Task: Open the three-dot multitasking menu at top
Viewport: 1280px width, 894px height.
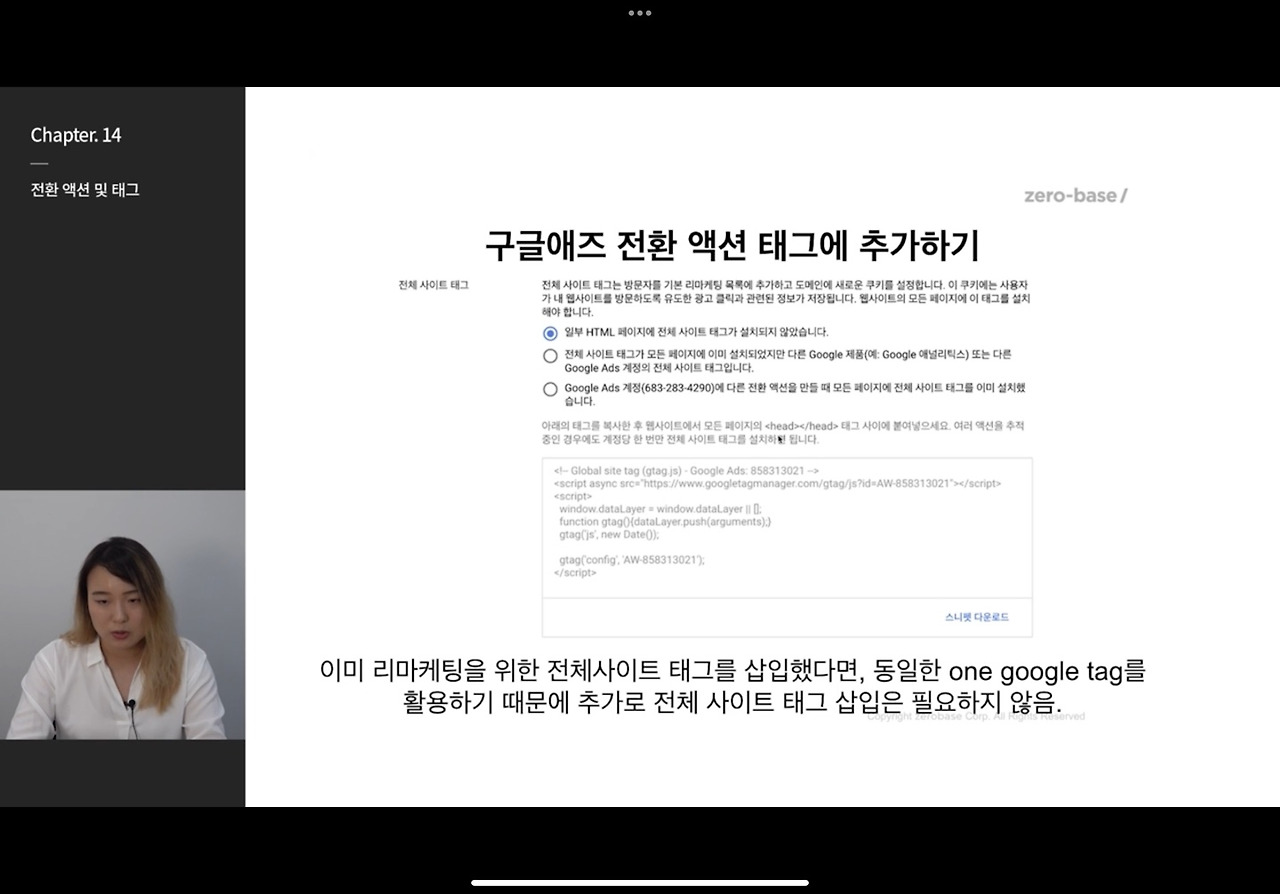Action: (640, 13)
